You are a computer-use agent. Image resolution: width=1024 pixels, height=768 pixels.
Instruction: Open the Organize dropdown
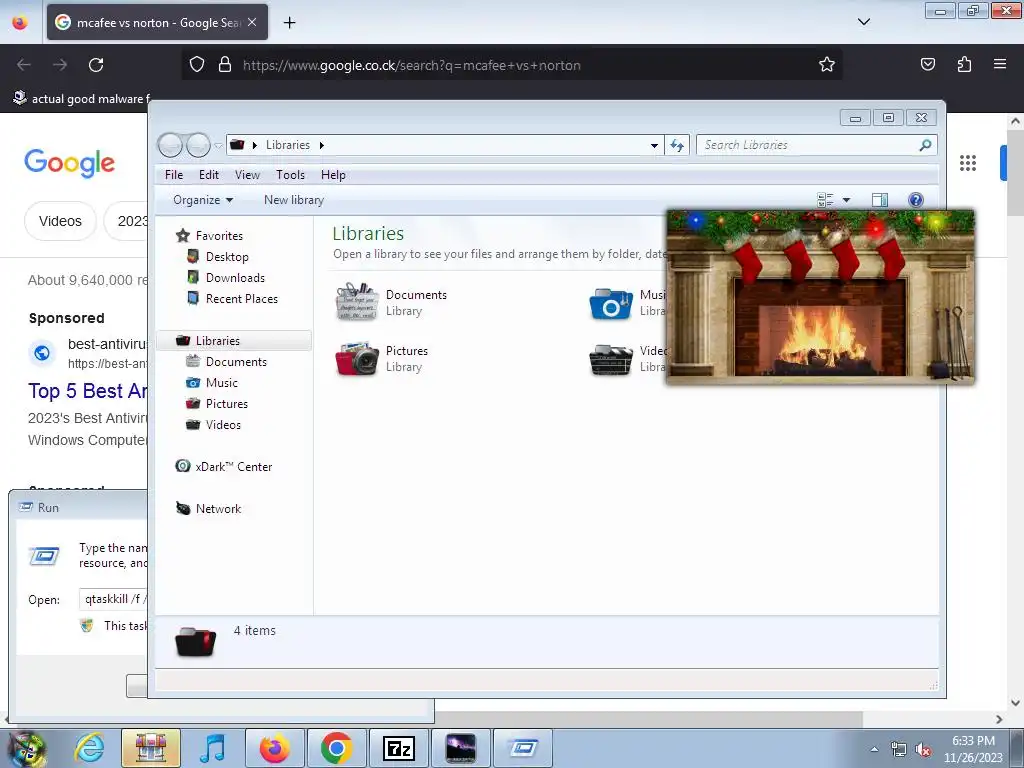(x=202, y=200)
